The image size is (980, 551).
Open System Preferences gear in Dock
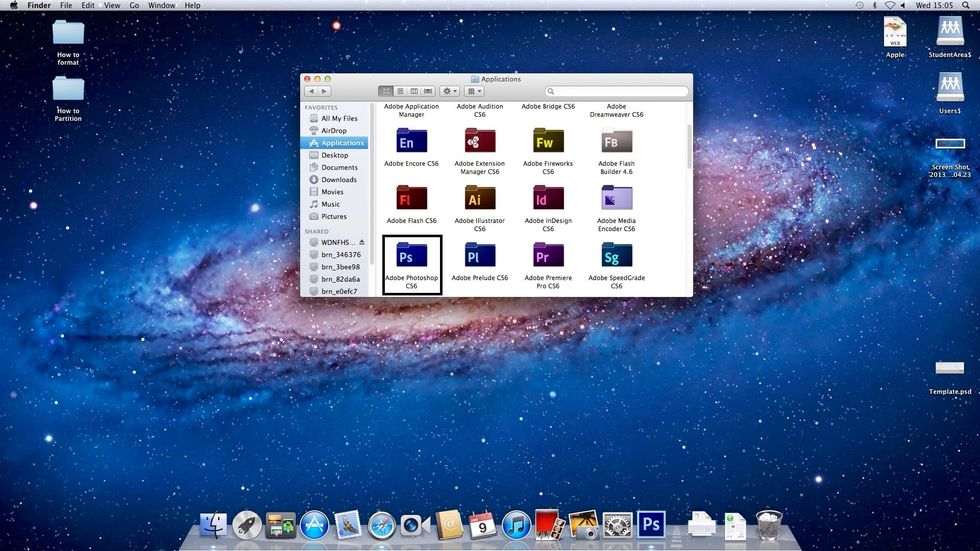click(618, 525)
